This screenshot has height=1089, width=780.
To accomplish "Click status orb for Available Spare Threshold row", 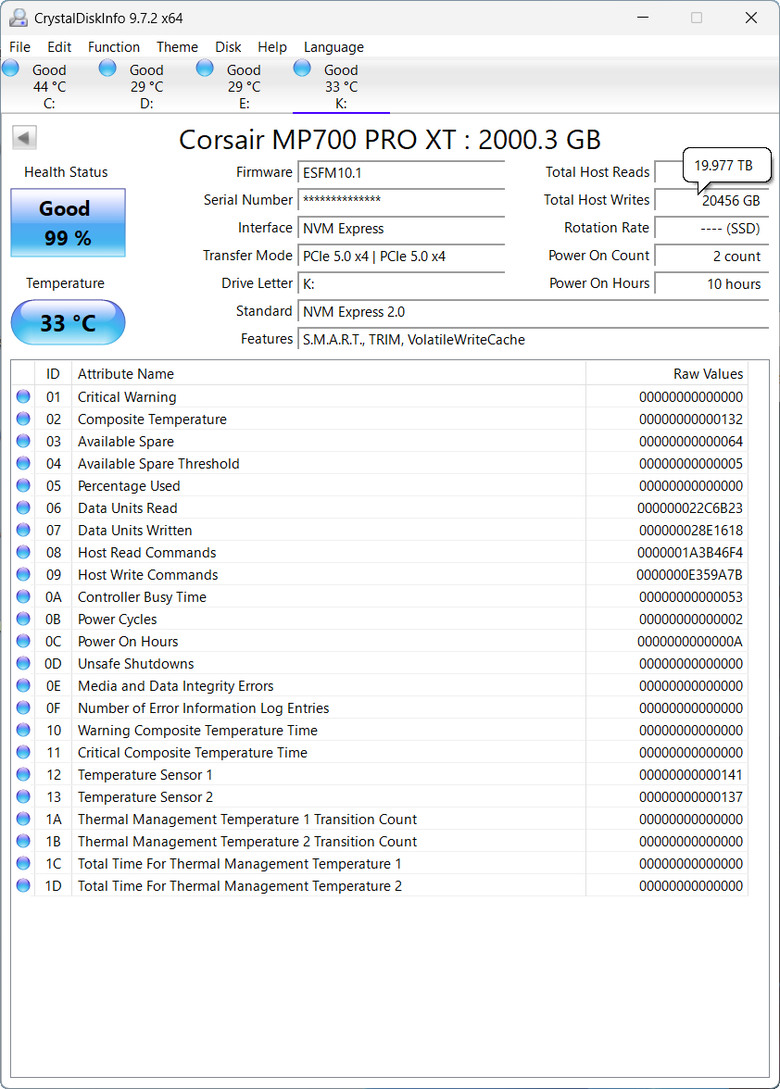I will pyautogui.click(x=24, y=463).
